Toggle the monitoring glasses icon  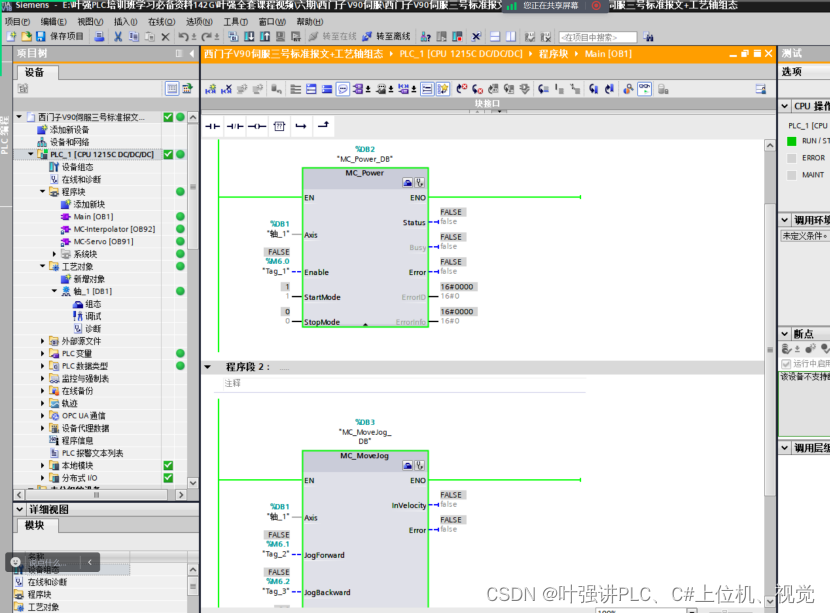pos(644,89)
